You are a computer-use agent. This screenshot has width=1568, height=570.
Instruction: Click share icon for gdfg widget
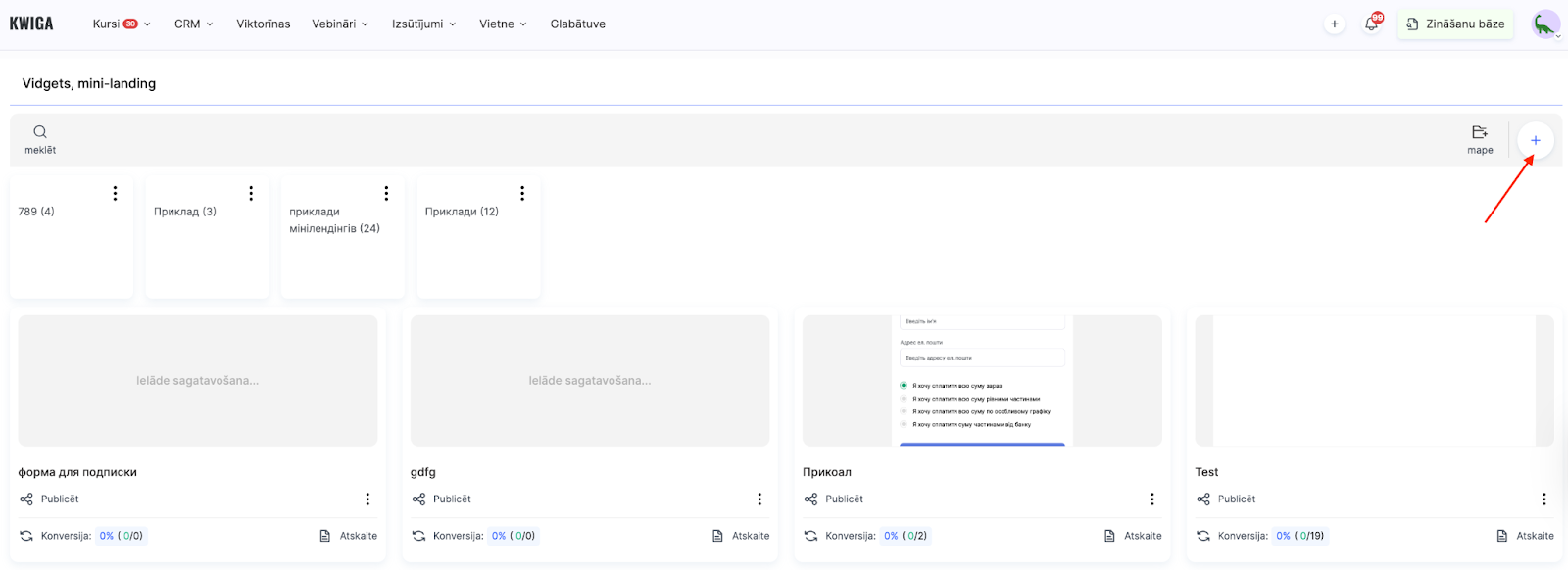point(418,499)
